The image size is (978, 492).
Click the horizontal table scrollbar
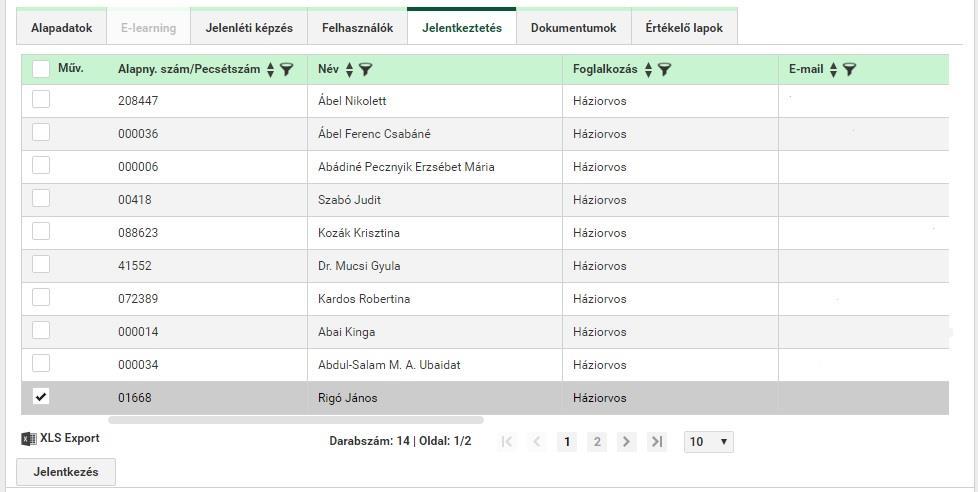[296, 420]
